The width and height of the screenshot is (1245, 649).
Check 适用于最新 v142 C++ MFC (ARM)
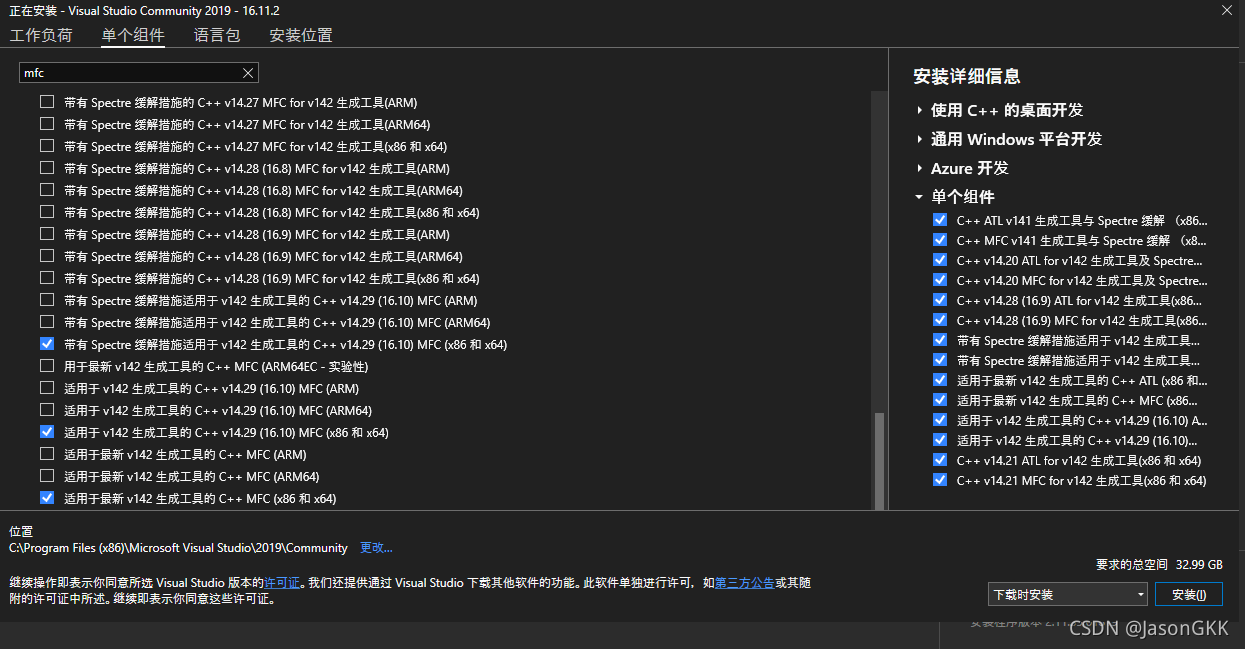point(47,454)
